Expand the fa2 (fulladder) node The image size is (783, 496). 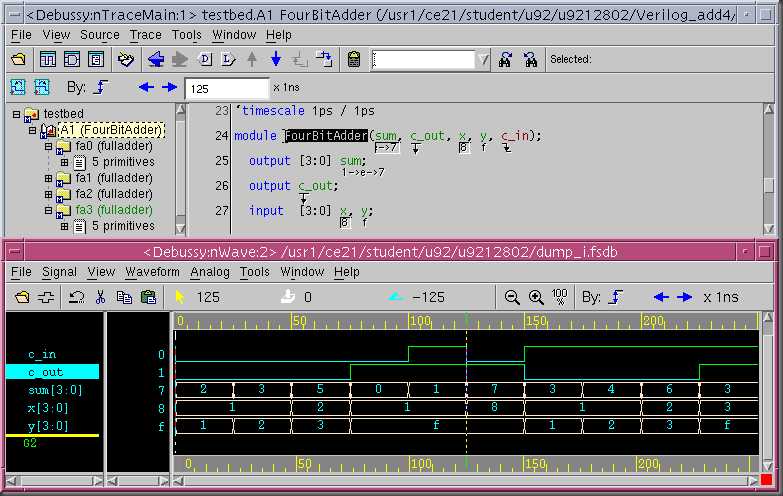click(48, 194)
